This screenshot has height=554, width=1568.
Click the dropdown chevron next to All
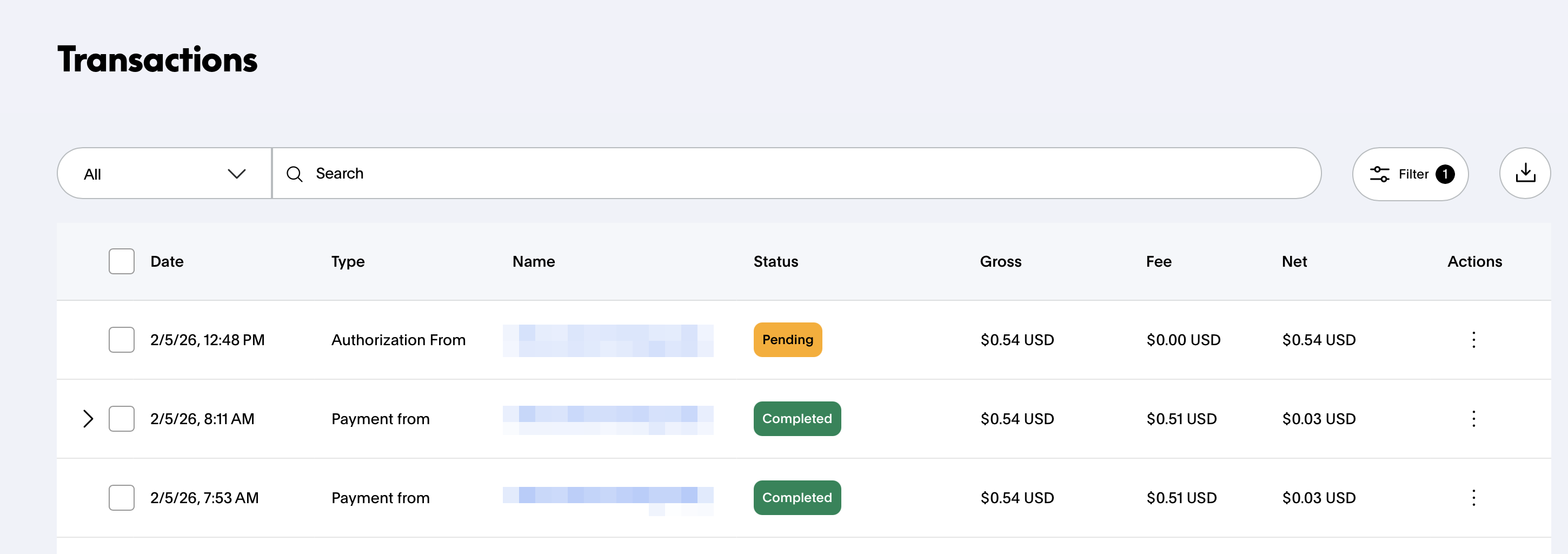(236, 174)
